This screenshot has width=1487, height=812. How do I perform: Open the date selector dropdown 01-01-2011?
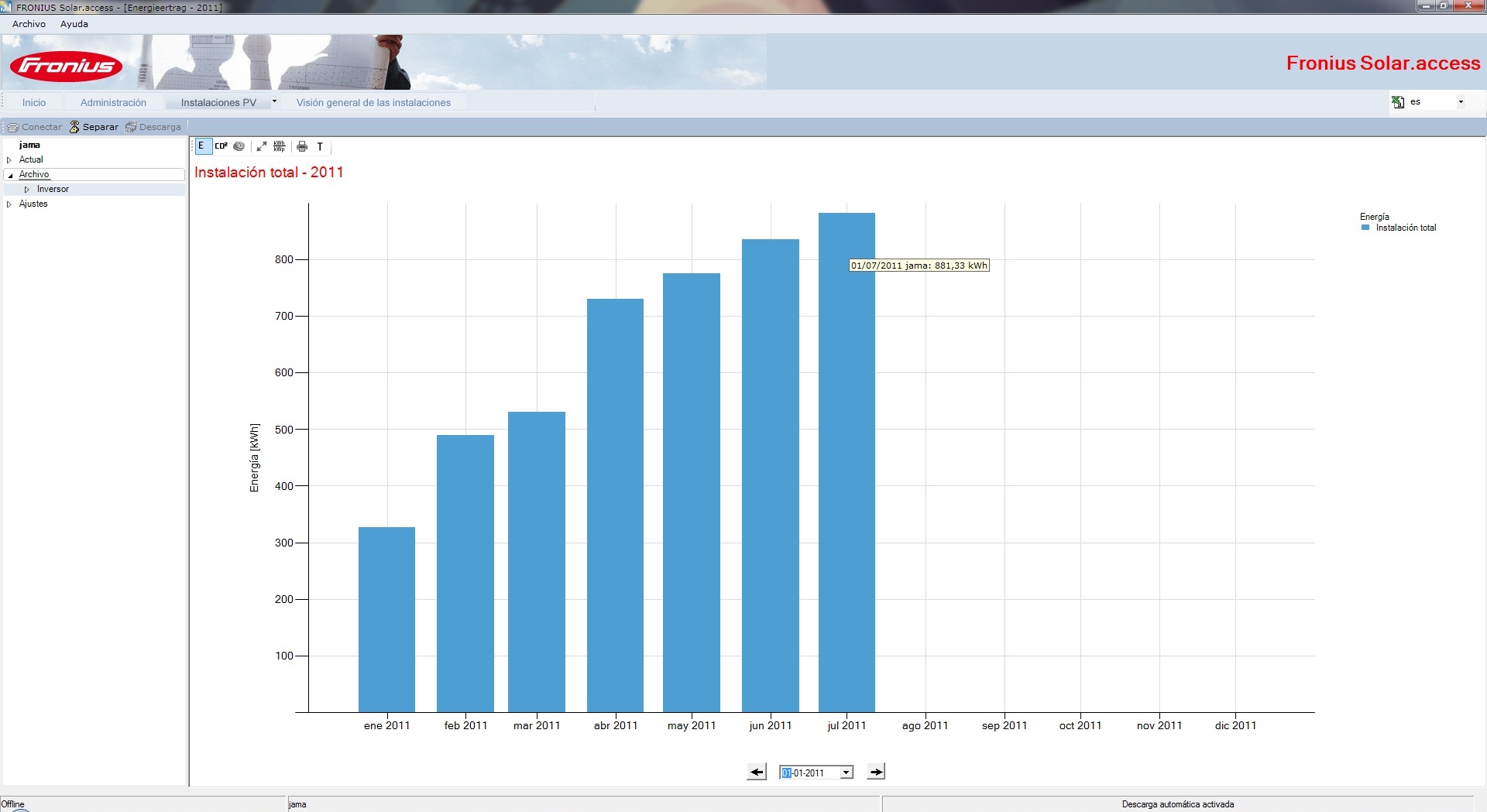point(847,773)
